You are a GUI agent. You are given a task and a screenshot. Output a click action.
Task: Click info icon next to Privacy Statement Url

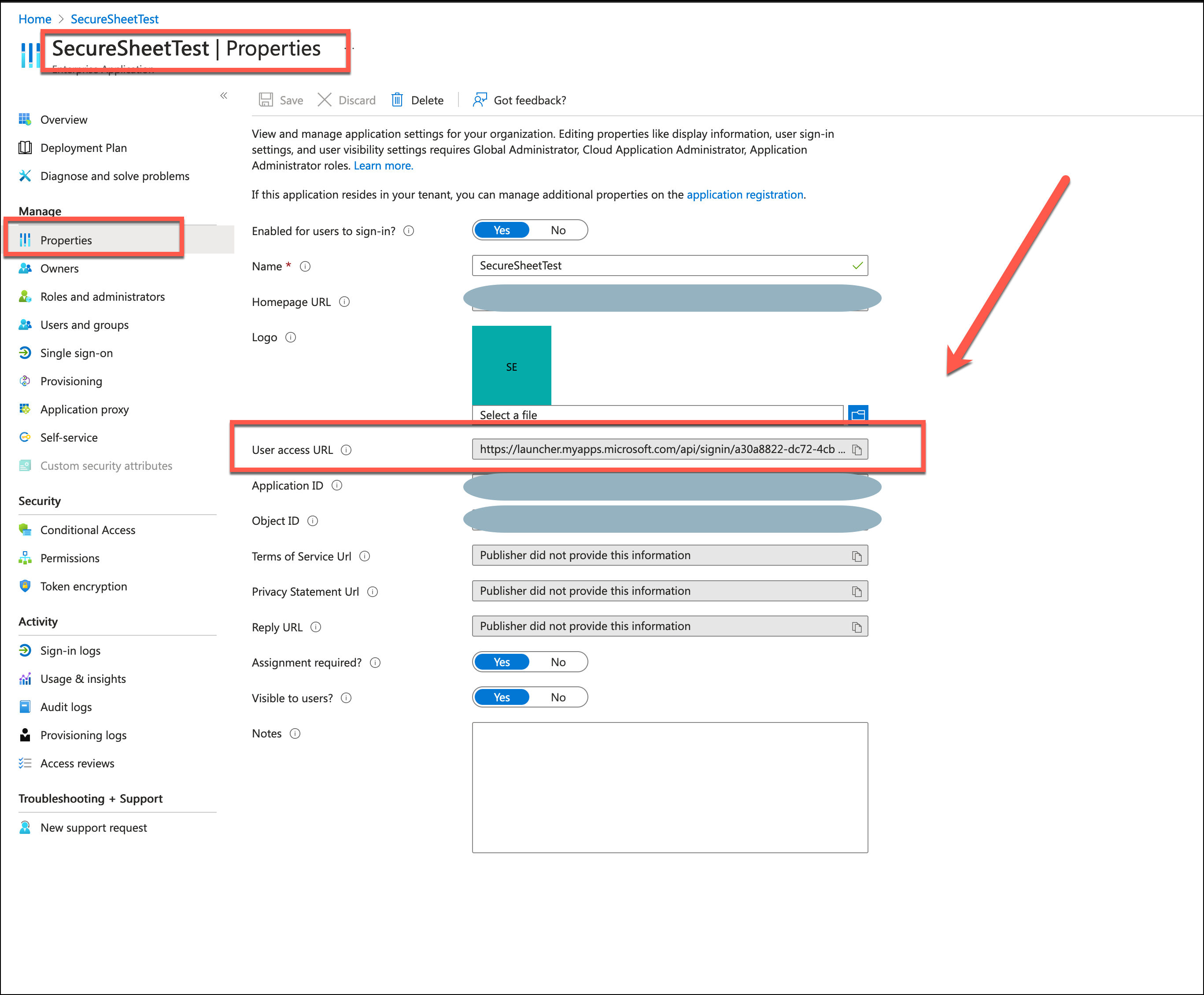pyautogui.click(x=373, y=592)
